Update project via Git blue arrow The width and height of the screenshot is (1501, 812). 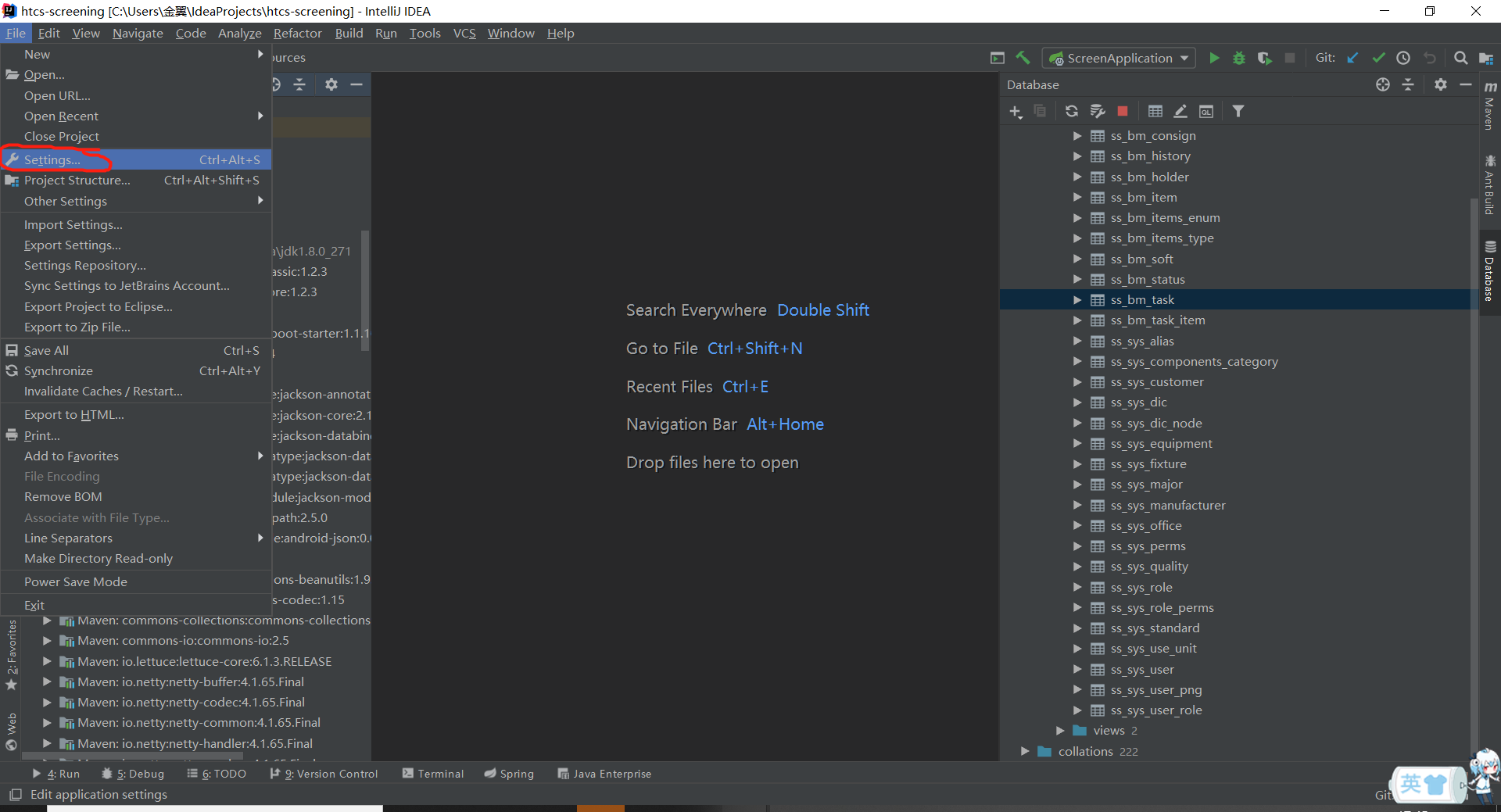tap(1352, 58)
